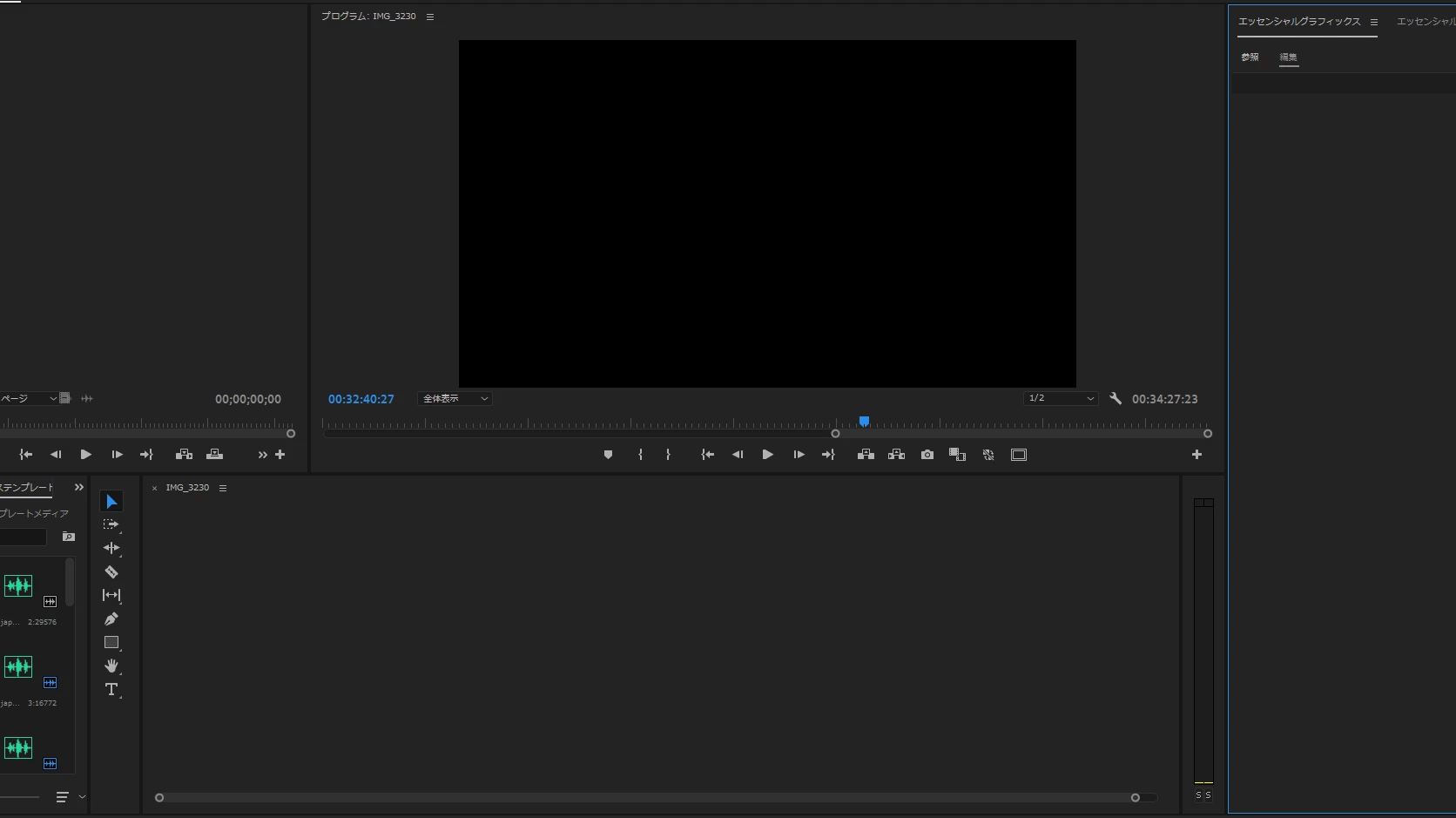Select the Hand tool
This screenshot has height=818, width=1456.
click(x=111, y=666)
